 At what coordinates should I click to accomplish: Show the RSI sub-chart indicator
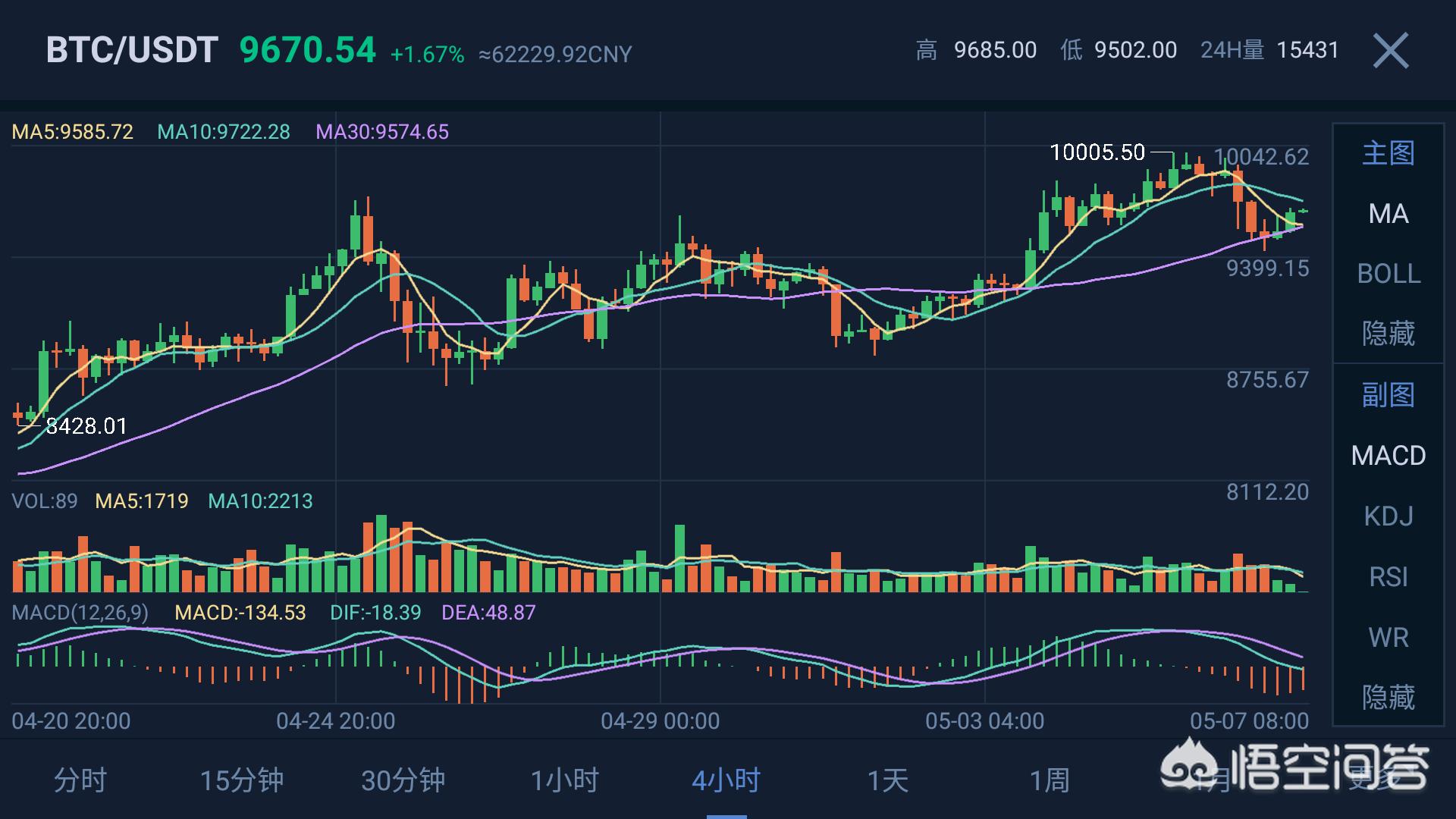coord(1388,577)
